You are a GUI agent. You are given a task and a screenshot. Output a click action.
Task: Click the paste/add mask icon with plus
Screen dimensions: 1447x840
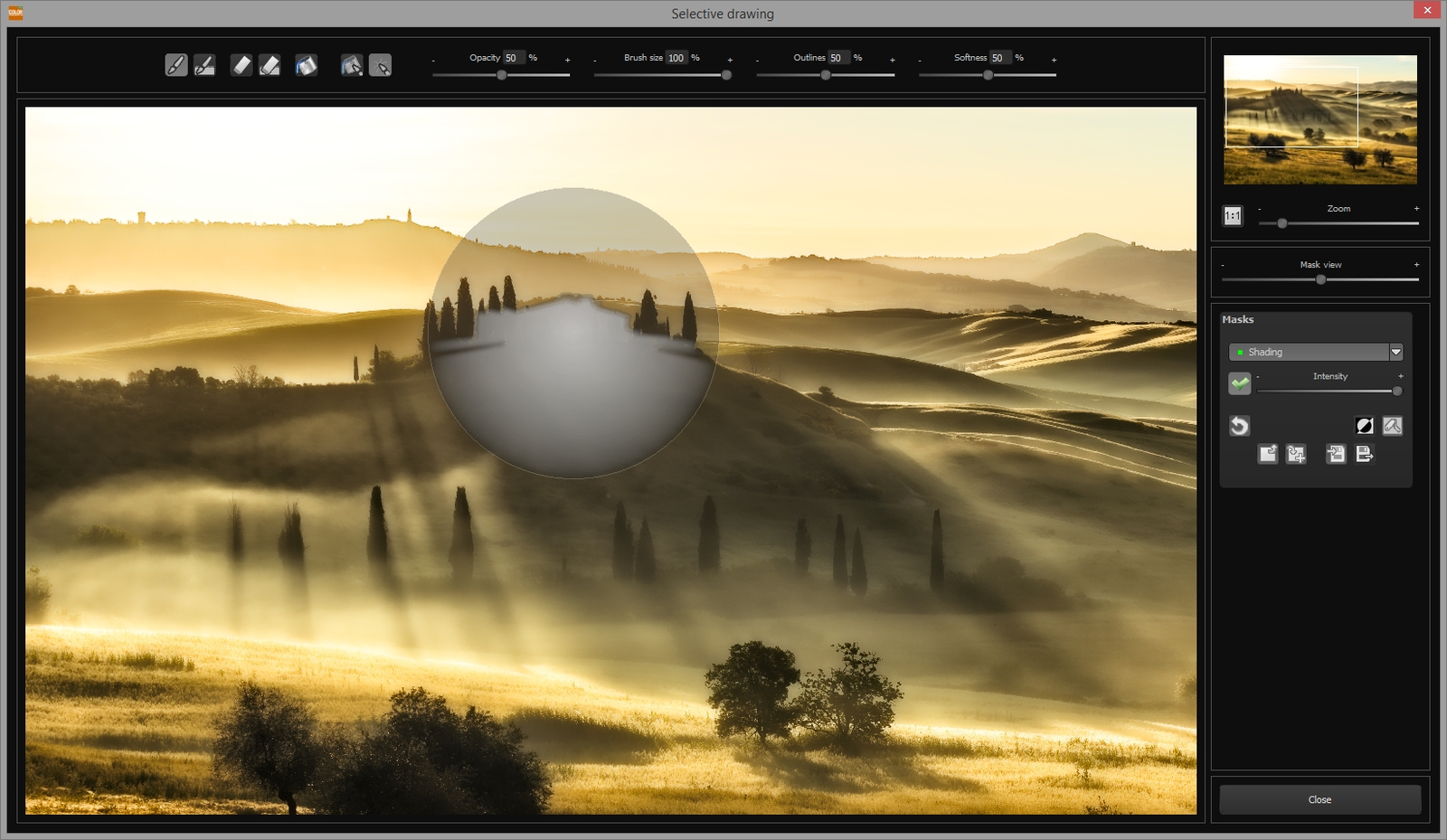coord(1296,454)
